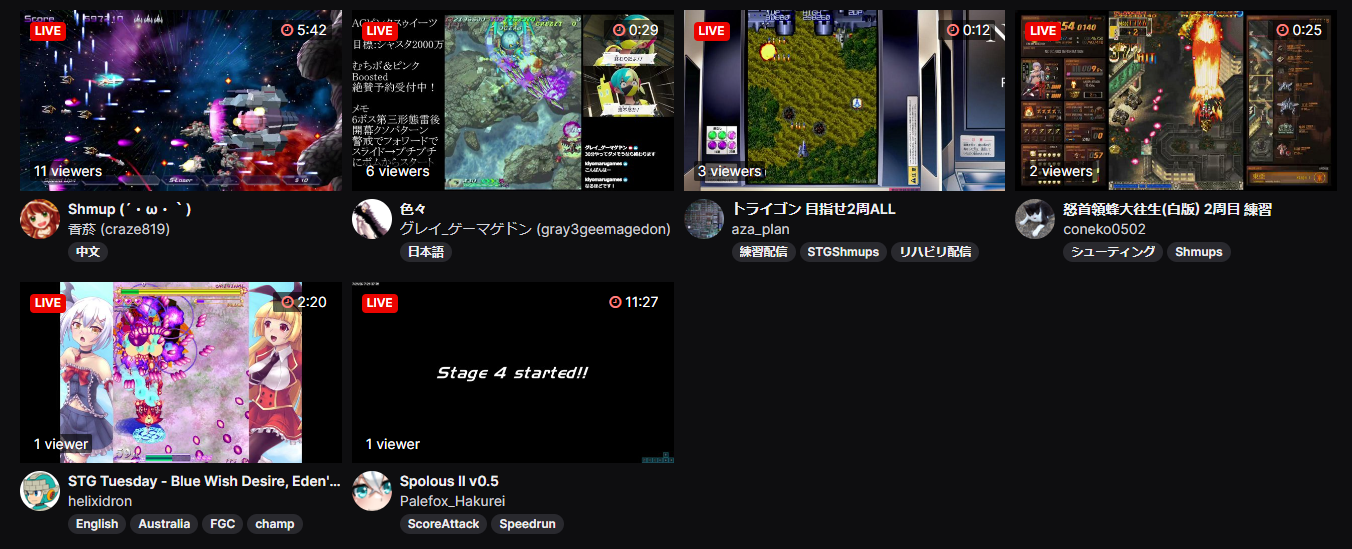Visit channel name 'グレイ_ゲーマゲドン (gray3geemagedon)'
The height and width of the screenshot is (549, 1352).
click(535, 229)
